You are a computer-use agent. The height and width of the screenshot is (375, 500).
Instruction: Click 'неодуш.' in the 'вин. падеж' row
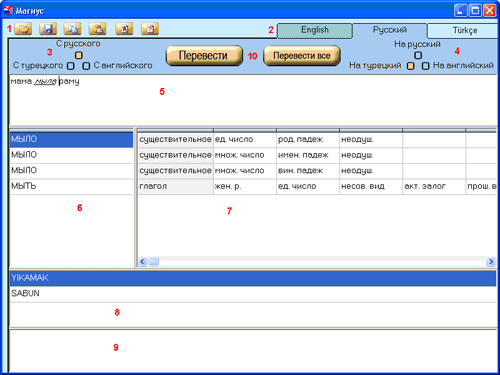tap(371, 171)
